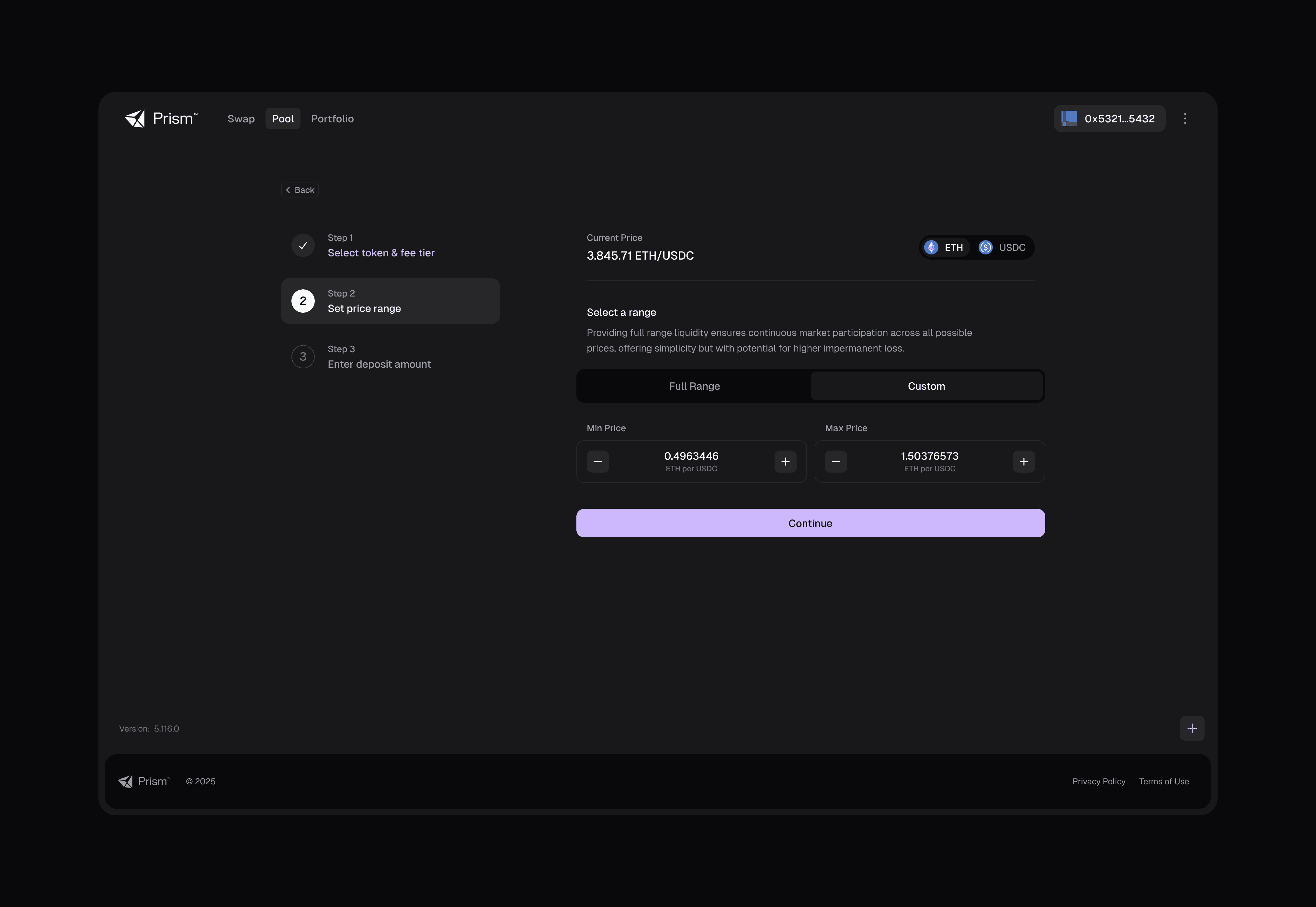
Task: Choose the Full Range option
Action: (x=694, y=386)
